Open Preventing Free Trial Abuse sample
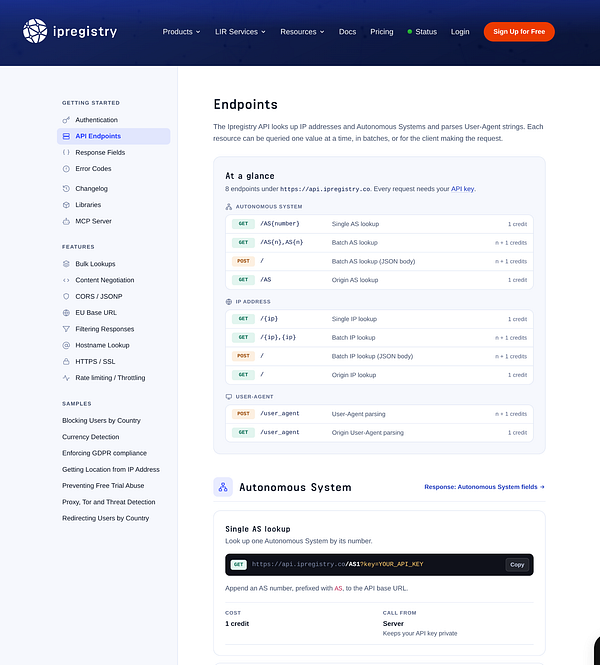 103,486
